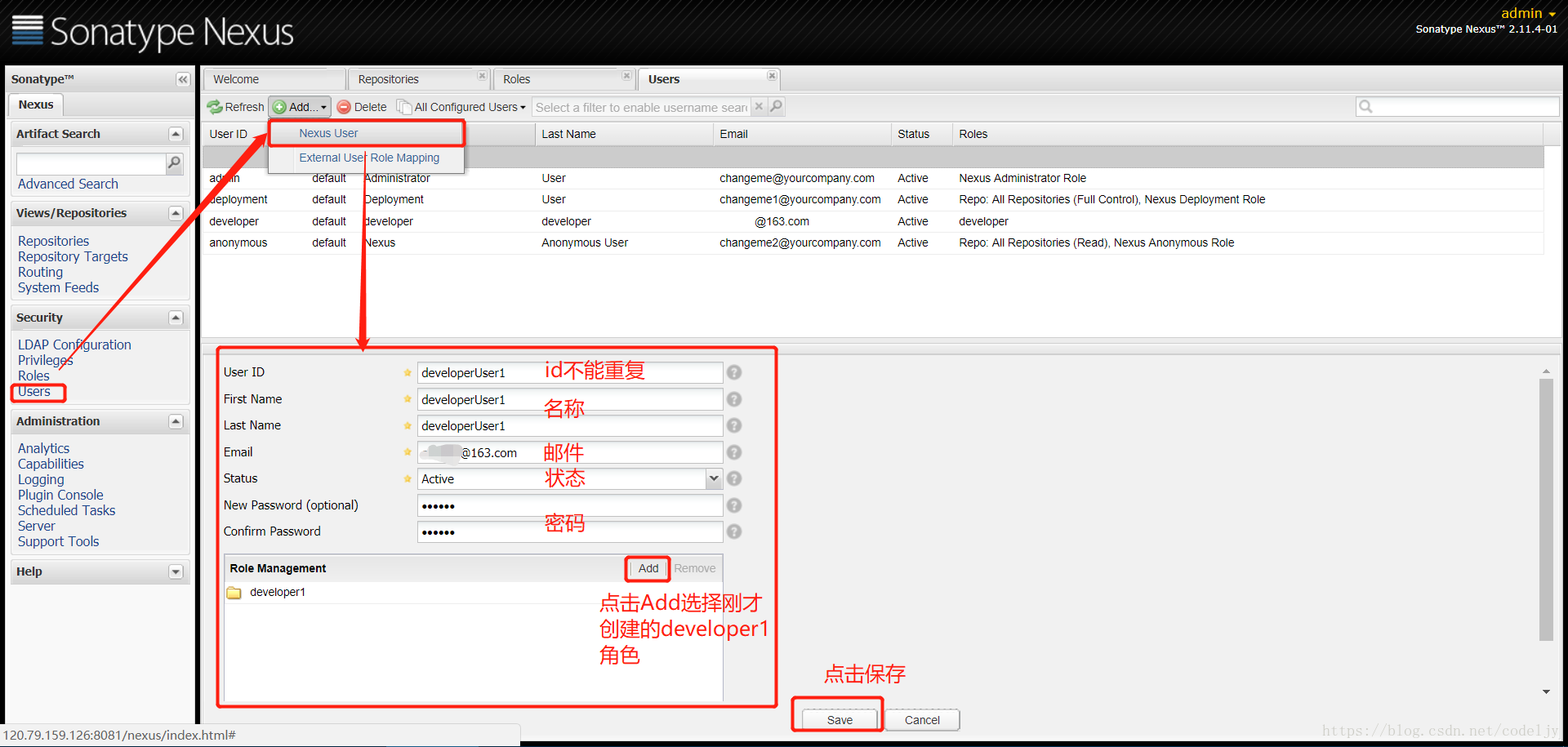Close the Users tab

[x=772, y=75]
